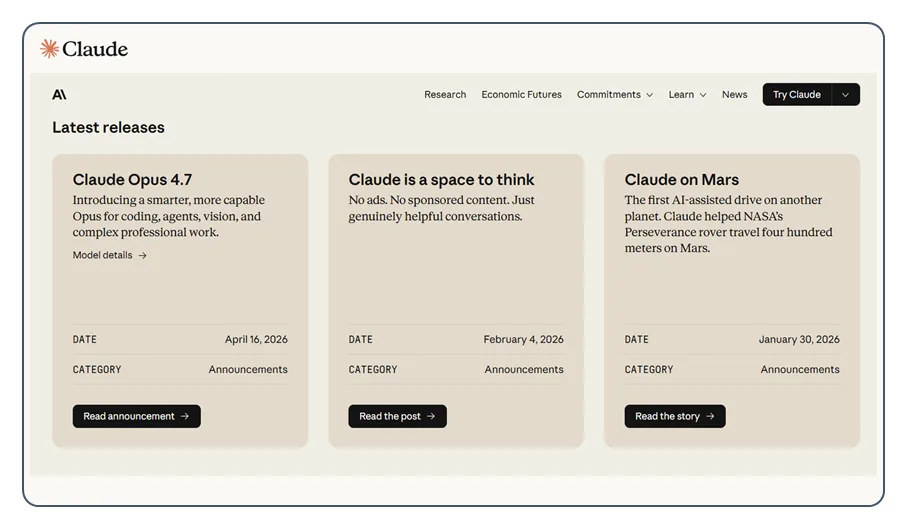
Task: Select the April 16, 2026 date
Action: pos(256,339)
